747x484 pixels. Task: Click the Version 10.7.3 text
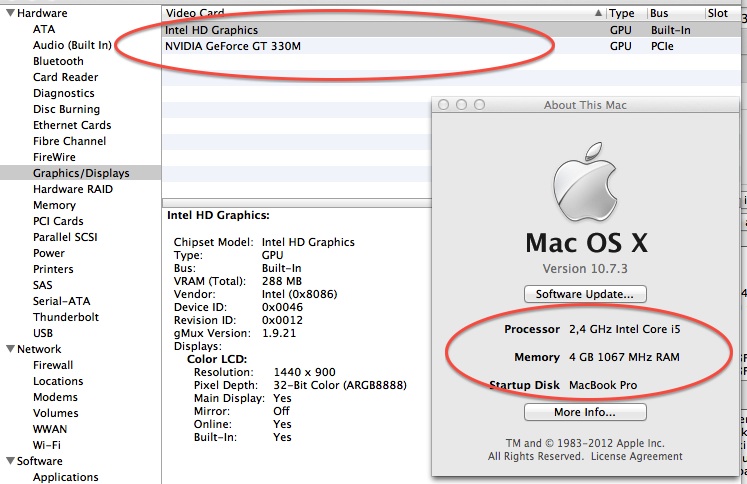pyautogui.click(x=585, y=269)
